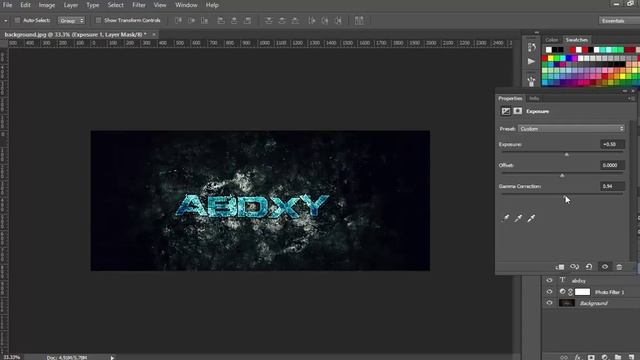Click the Align horizontal centers icon

point(234,20)
